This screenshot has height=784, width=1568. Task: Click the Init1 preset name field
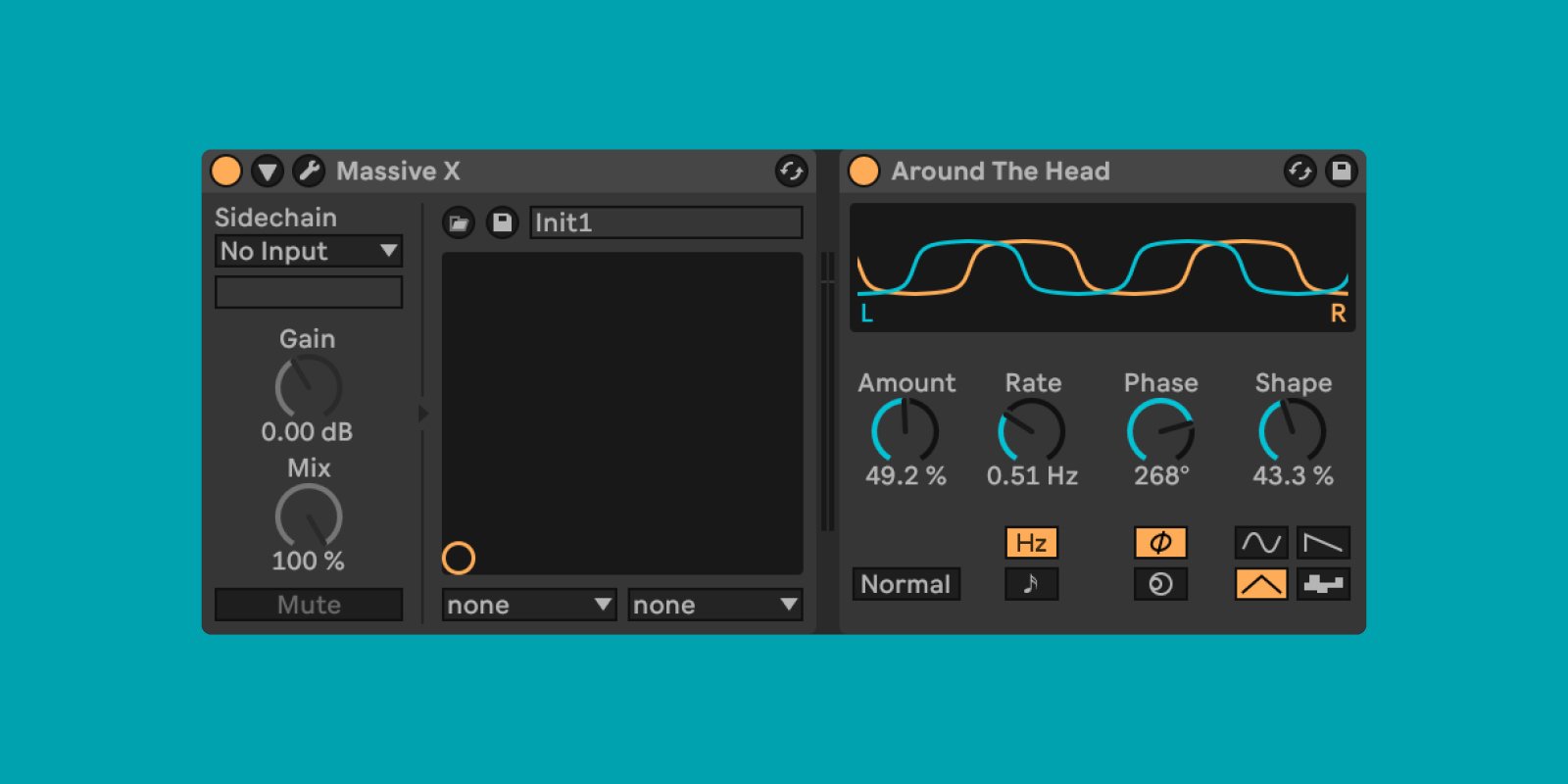tap(666, 222)
